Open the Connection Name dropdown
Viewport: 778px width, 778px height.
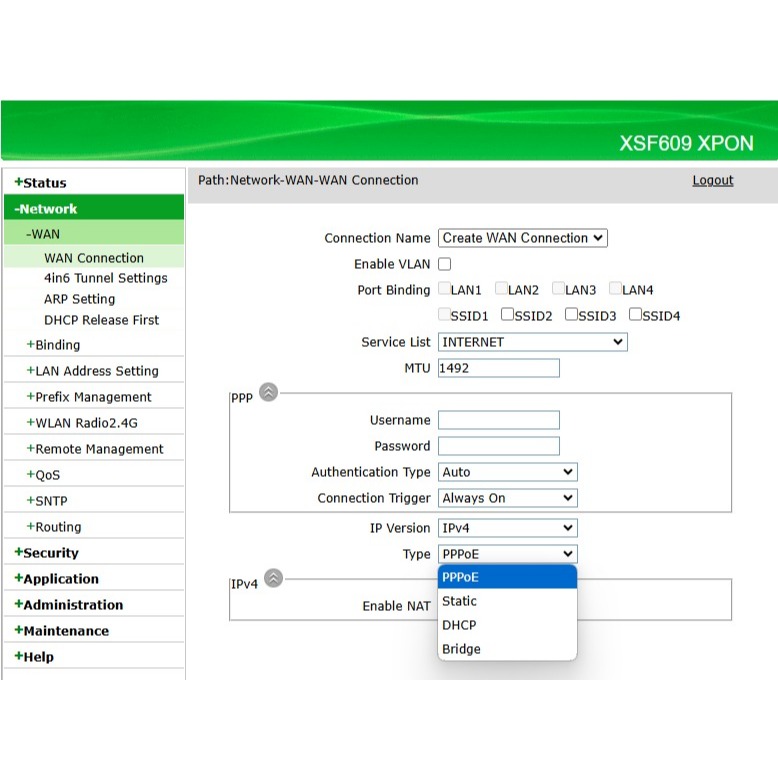[522, 238]
